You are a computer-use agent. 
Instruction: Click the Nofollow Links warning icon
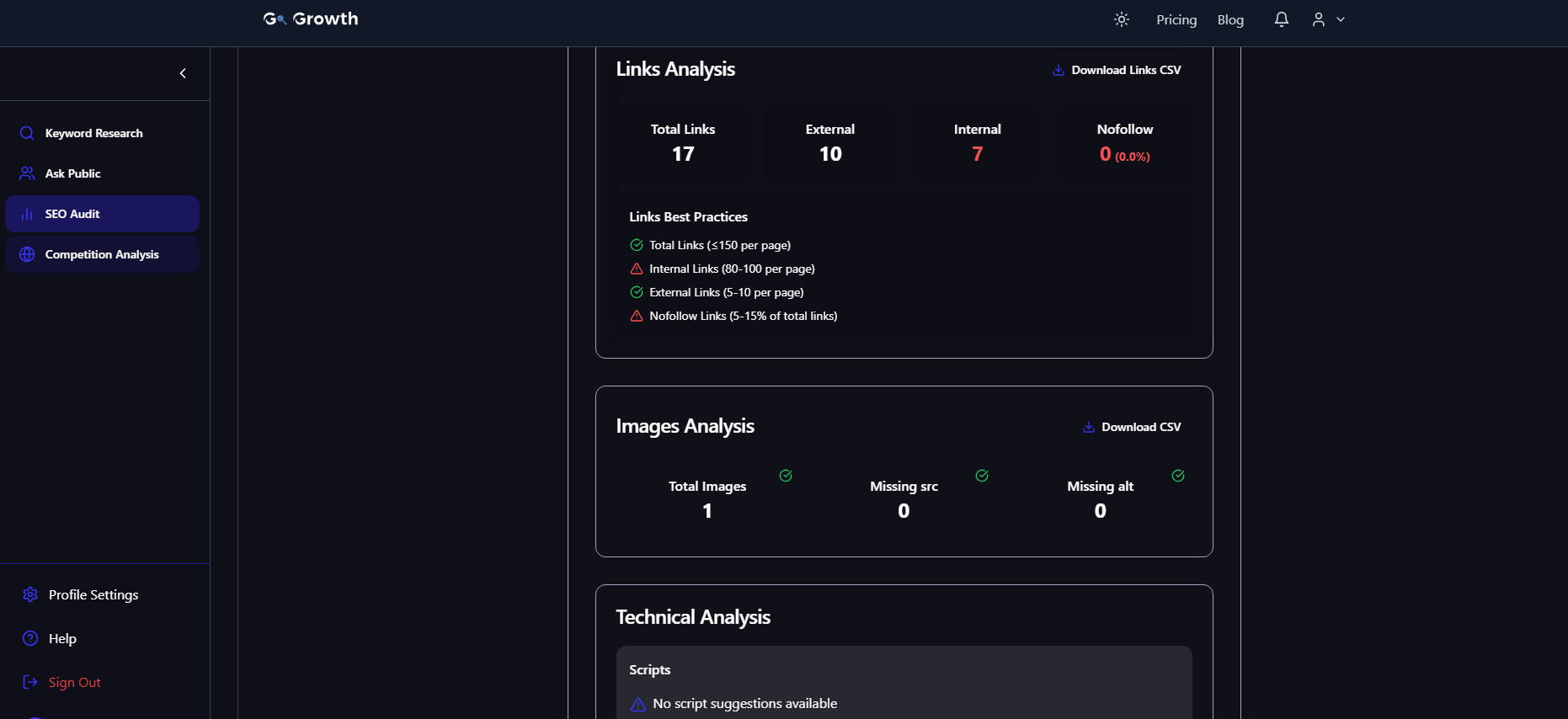pyautogui.click(x=637, y=316)
